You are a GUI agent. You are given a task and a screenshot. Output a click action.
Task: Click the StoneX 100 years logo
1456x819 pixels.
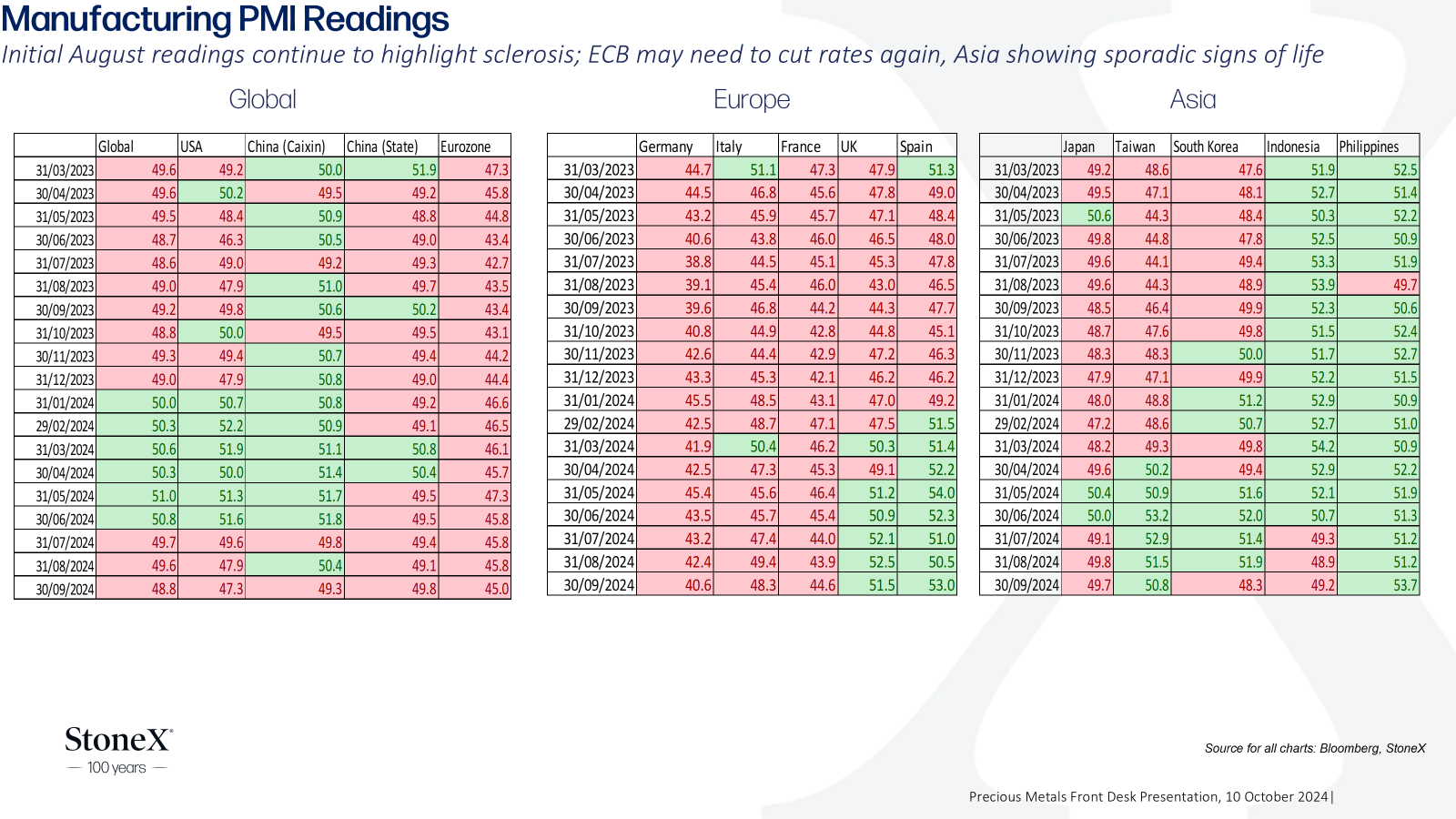click(118, 751)
